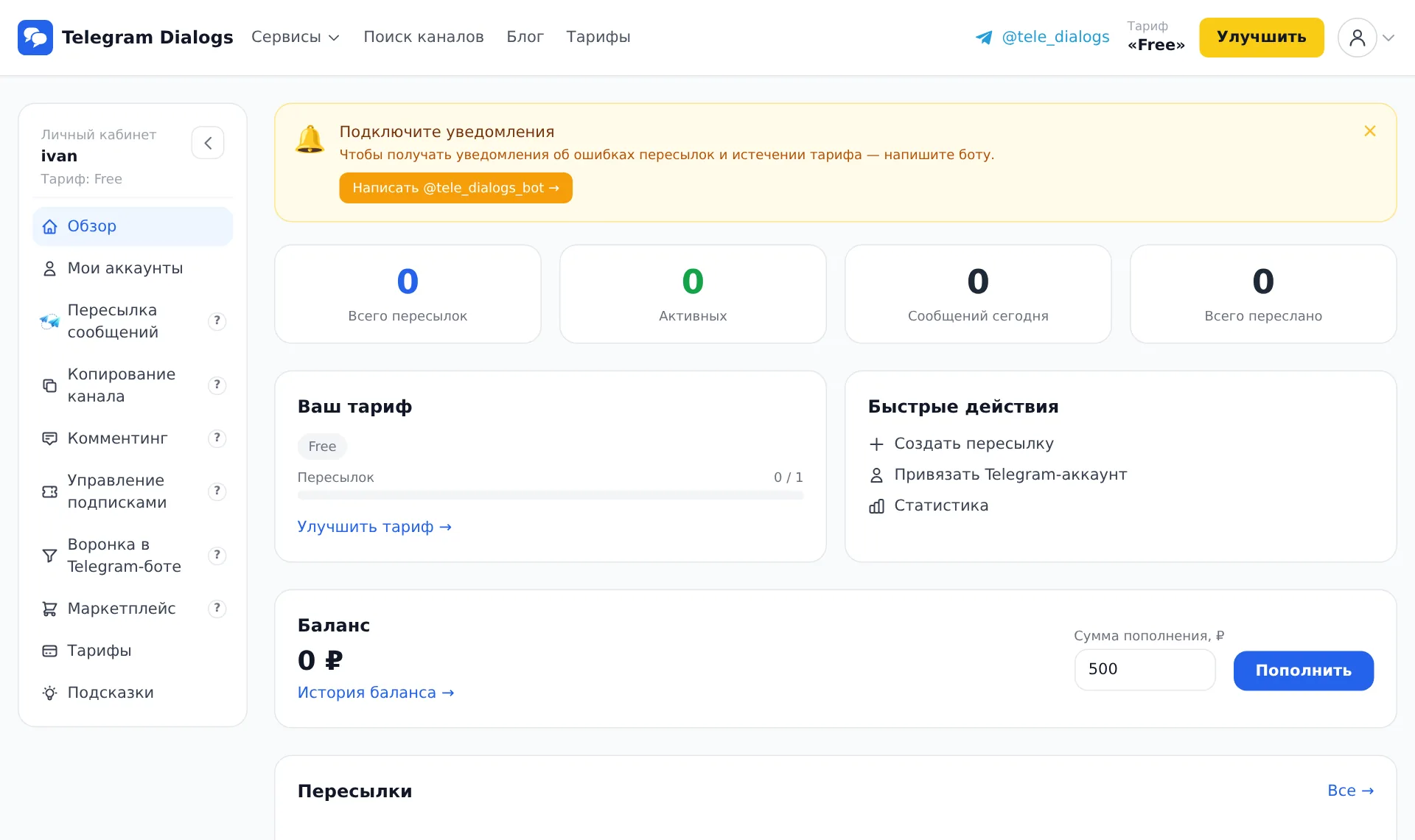Click the Telegram Dialogs logo icon
This screenshot has width=1415, height=840.
click(35, 38)
